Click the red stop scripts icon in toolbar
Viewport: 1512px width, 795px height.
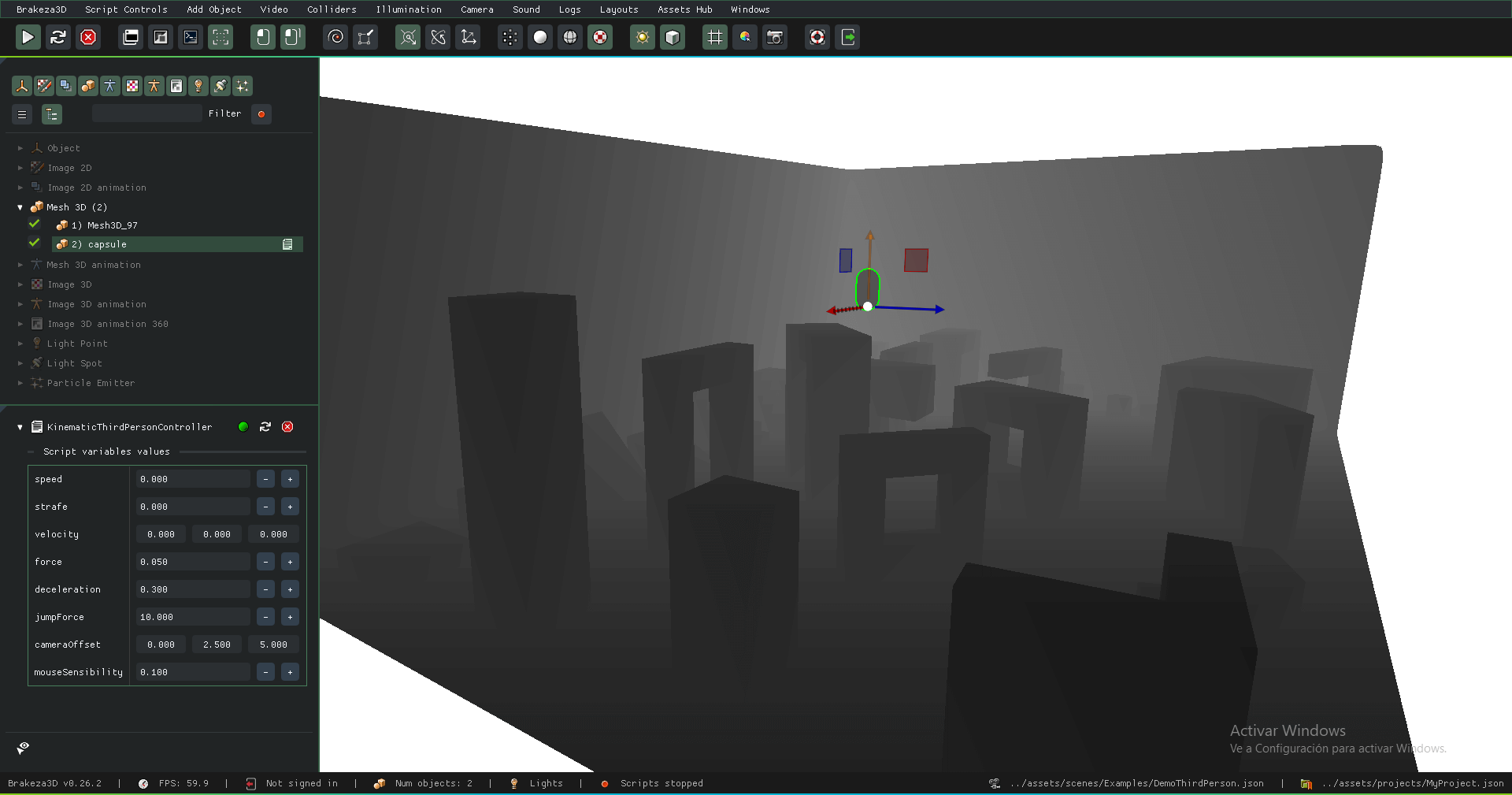89,37
